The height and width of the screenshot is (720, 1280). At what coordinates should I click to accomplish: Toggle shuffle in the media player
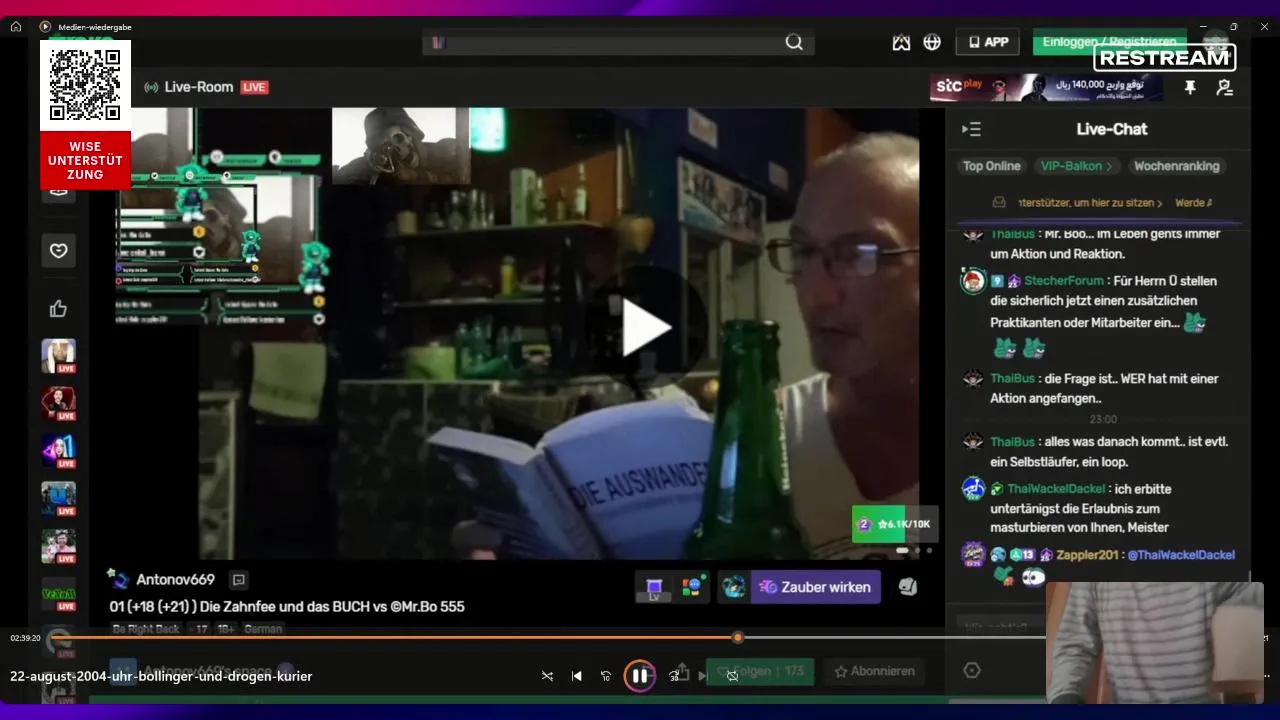547,676
